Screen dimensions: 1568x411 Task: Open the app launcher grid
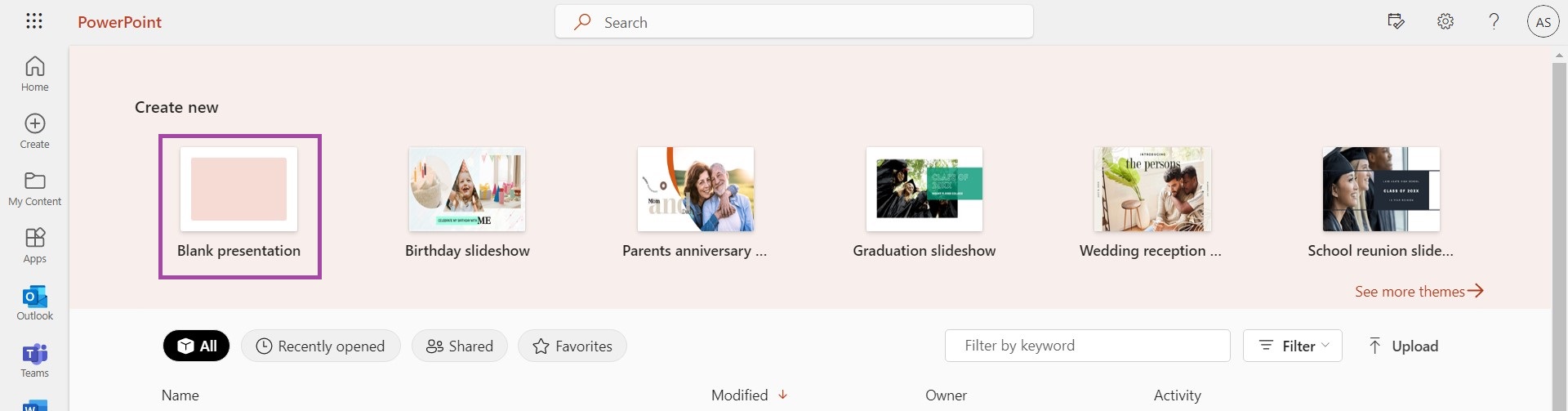[34, 21]
